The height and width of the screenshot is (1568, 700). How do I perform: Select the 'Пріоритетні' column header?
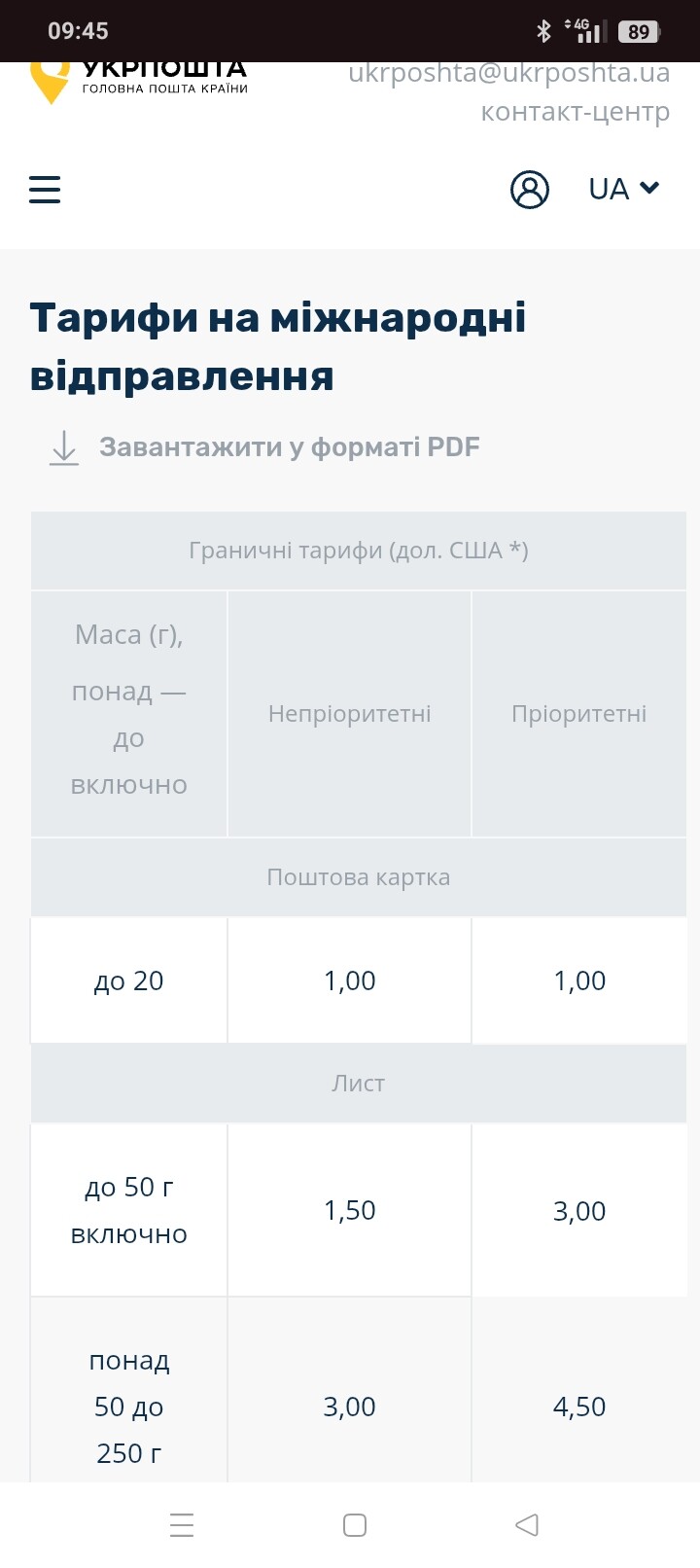578,714
